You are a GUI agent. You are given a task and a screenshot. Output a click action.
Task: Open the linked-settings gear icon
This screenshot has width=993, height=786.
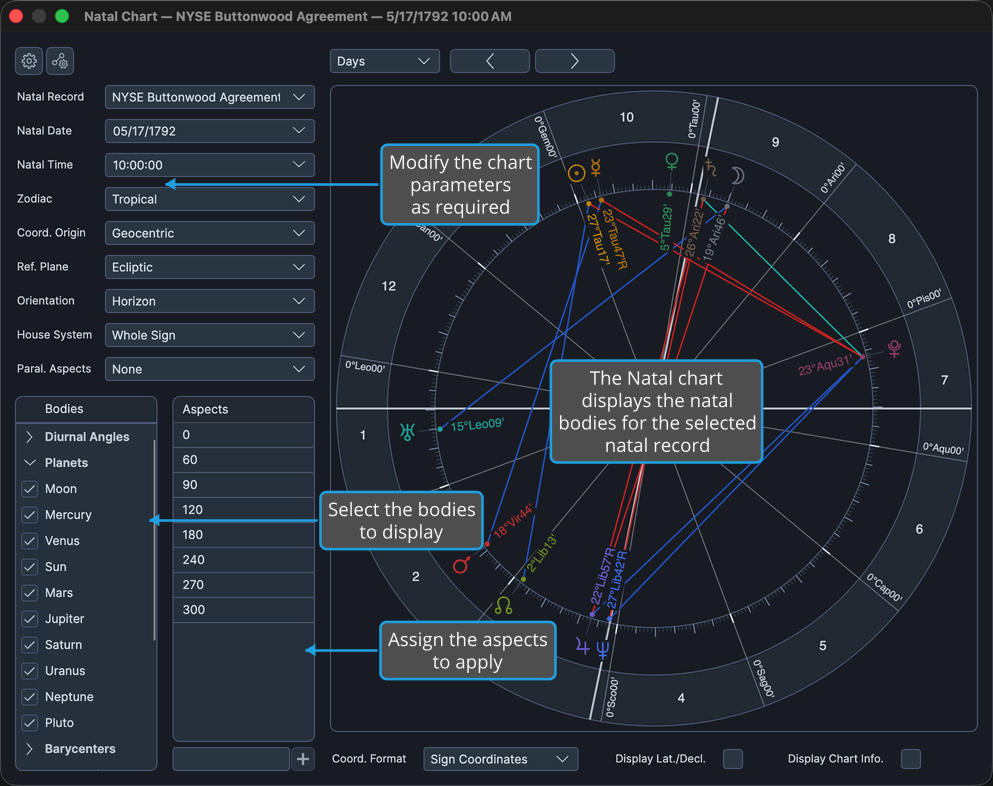coord(60,61)
